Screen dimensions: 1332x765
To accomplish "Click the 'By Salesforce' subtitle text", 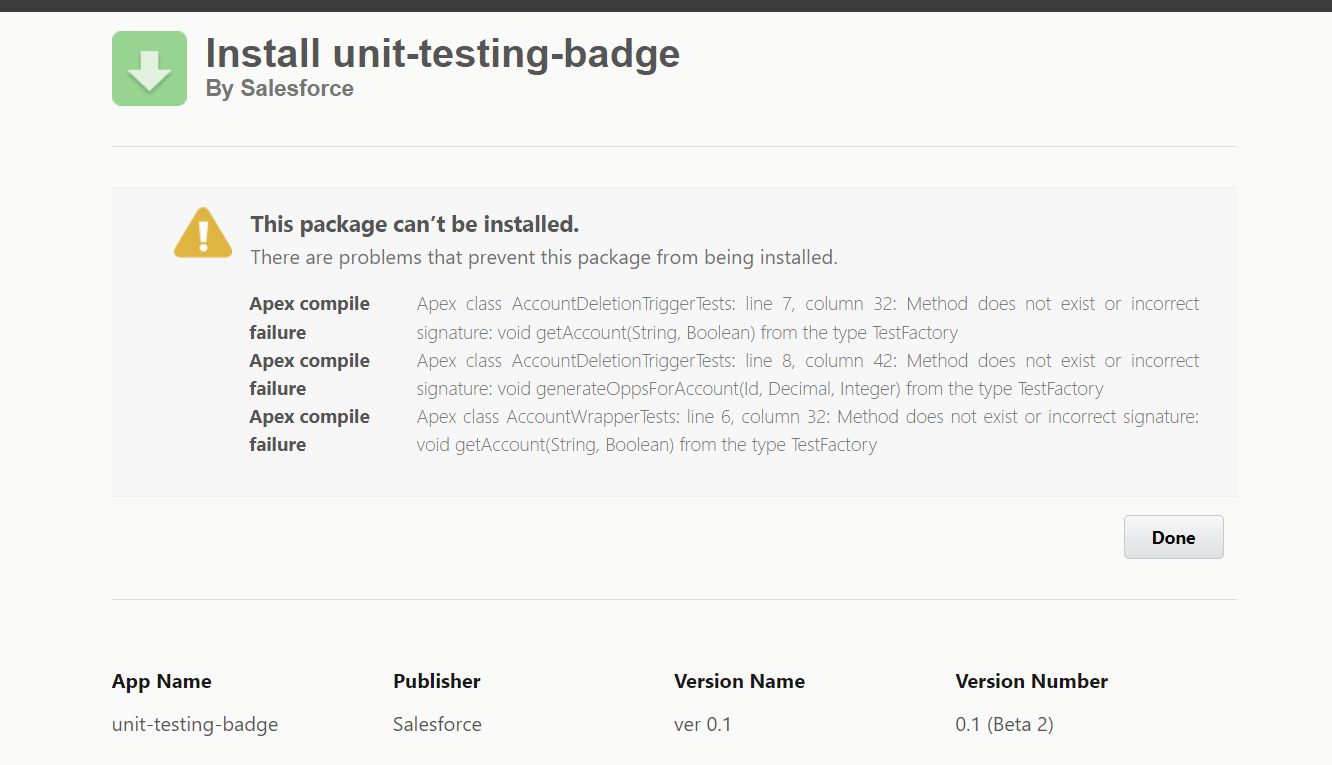I will coord(279,88).
